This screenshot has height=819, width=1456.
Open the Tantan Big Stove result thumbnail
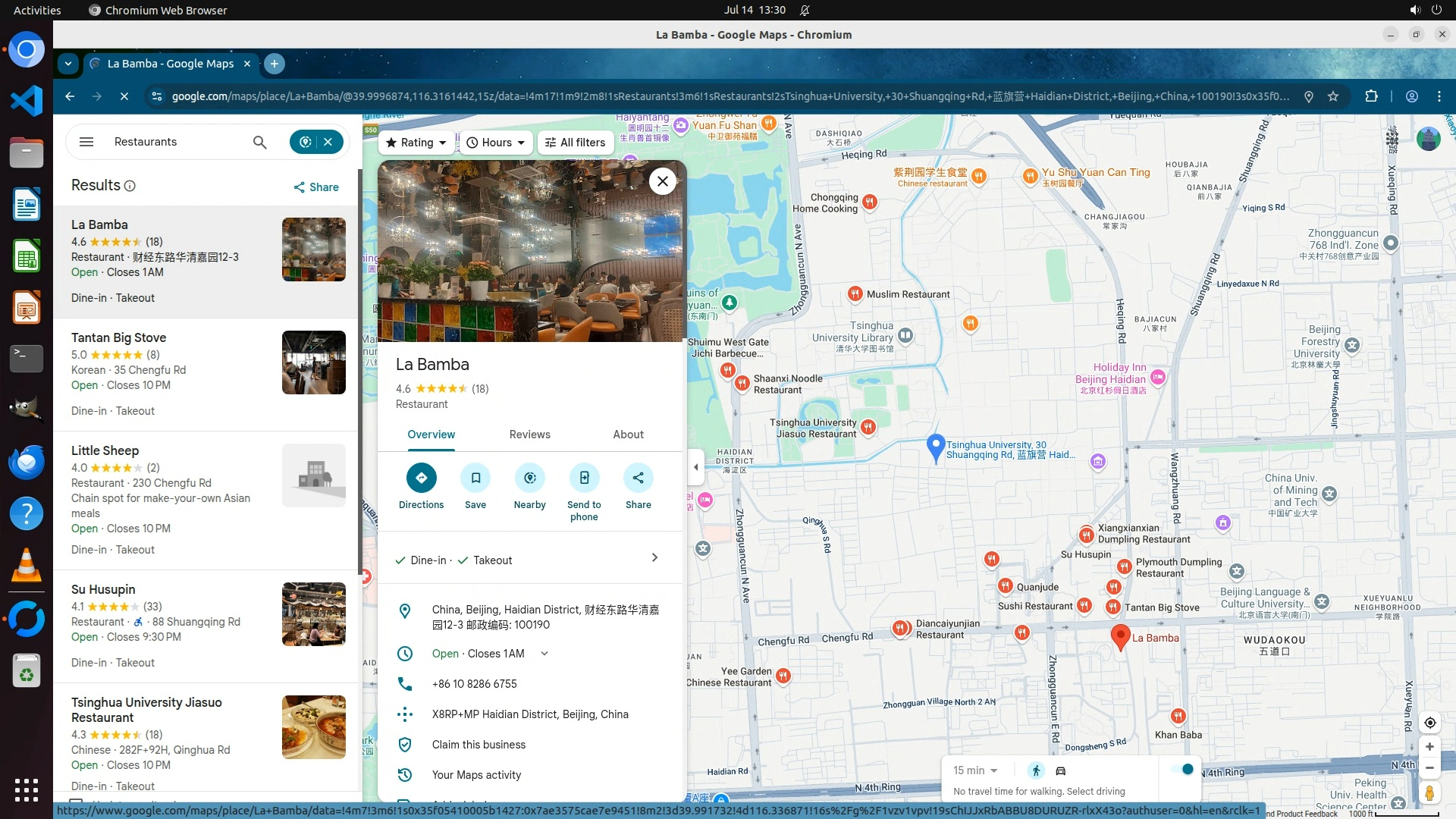[x=313, y=362]
